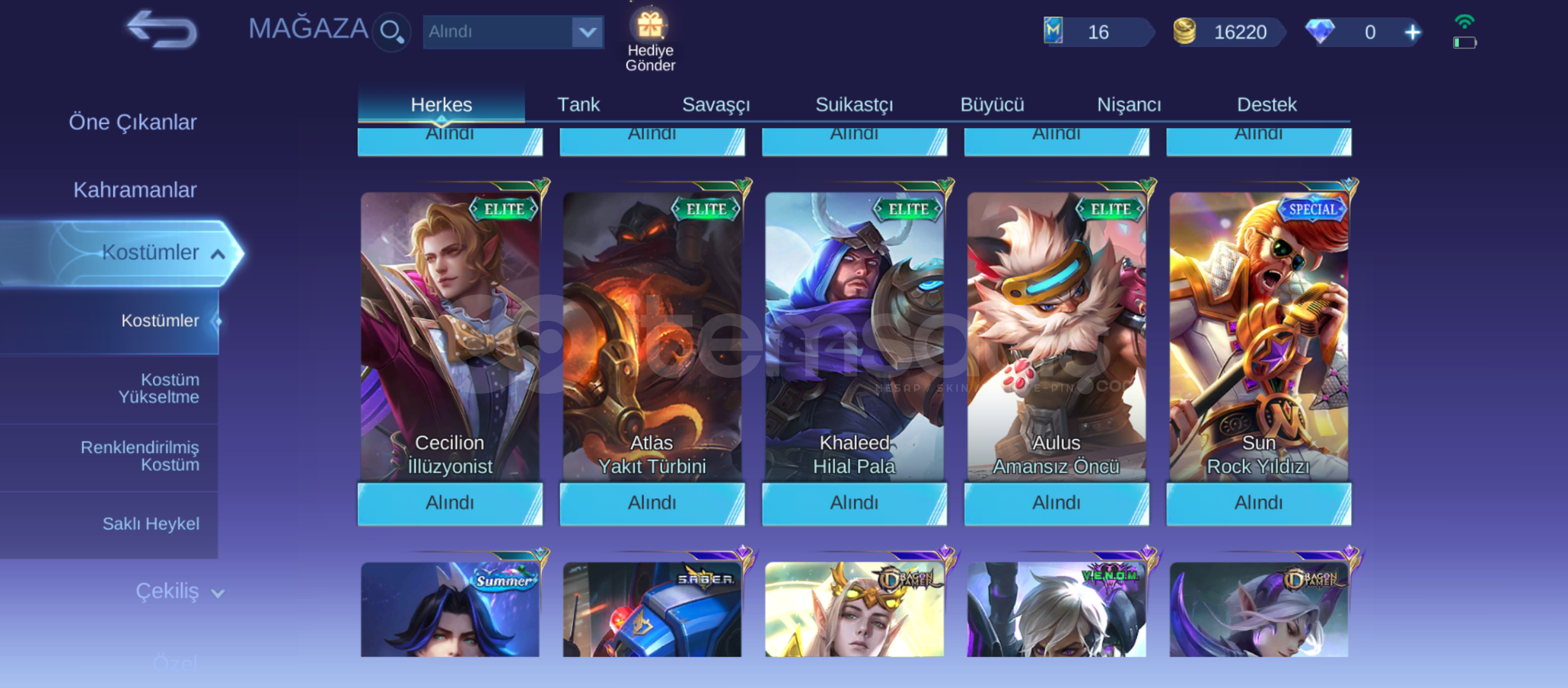Check the Wi-Fi signal indicator

[1465, 22]
